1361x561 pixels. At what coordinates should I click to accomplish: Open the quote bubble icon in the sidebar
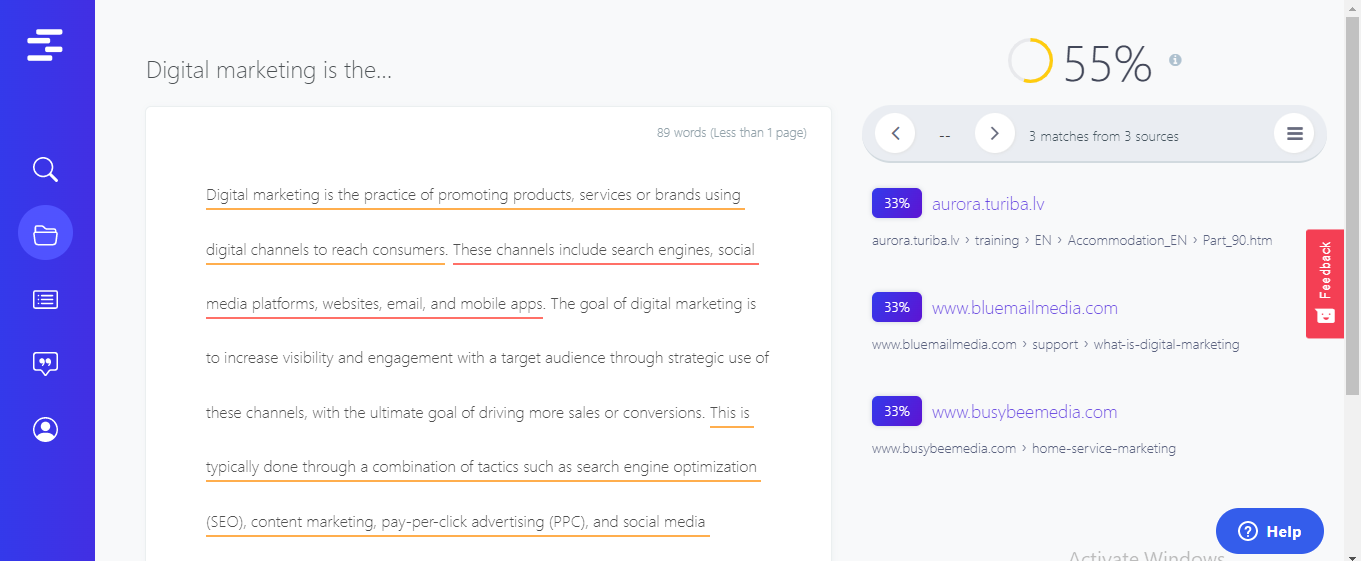(45, 364)
